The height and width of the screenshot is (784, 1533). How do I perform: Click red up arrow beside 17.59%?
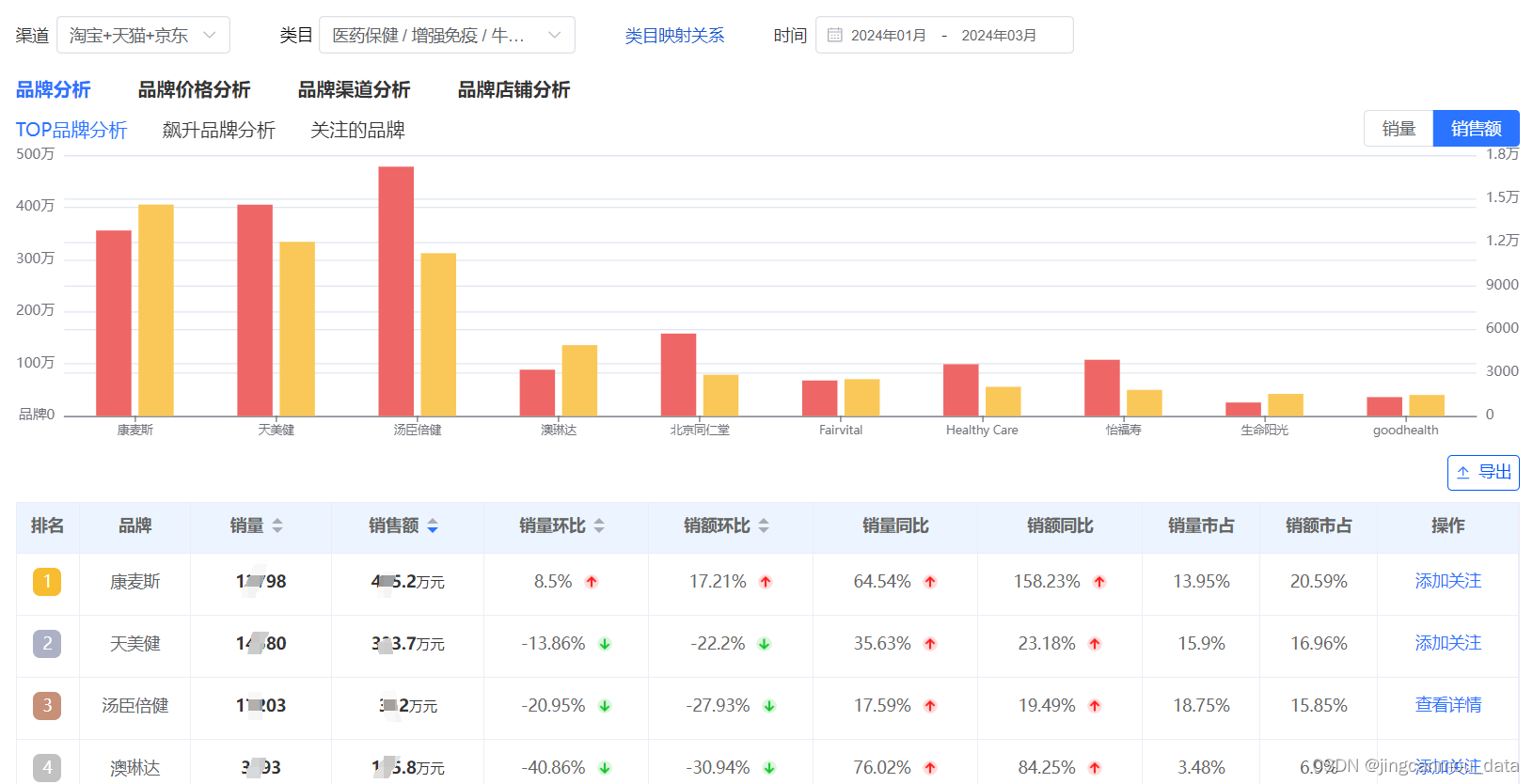(930, 706)
